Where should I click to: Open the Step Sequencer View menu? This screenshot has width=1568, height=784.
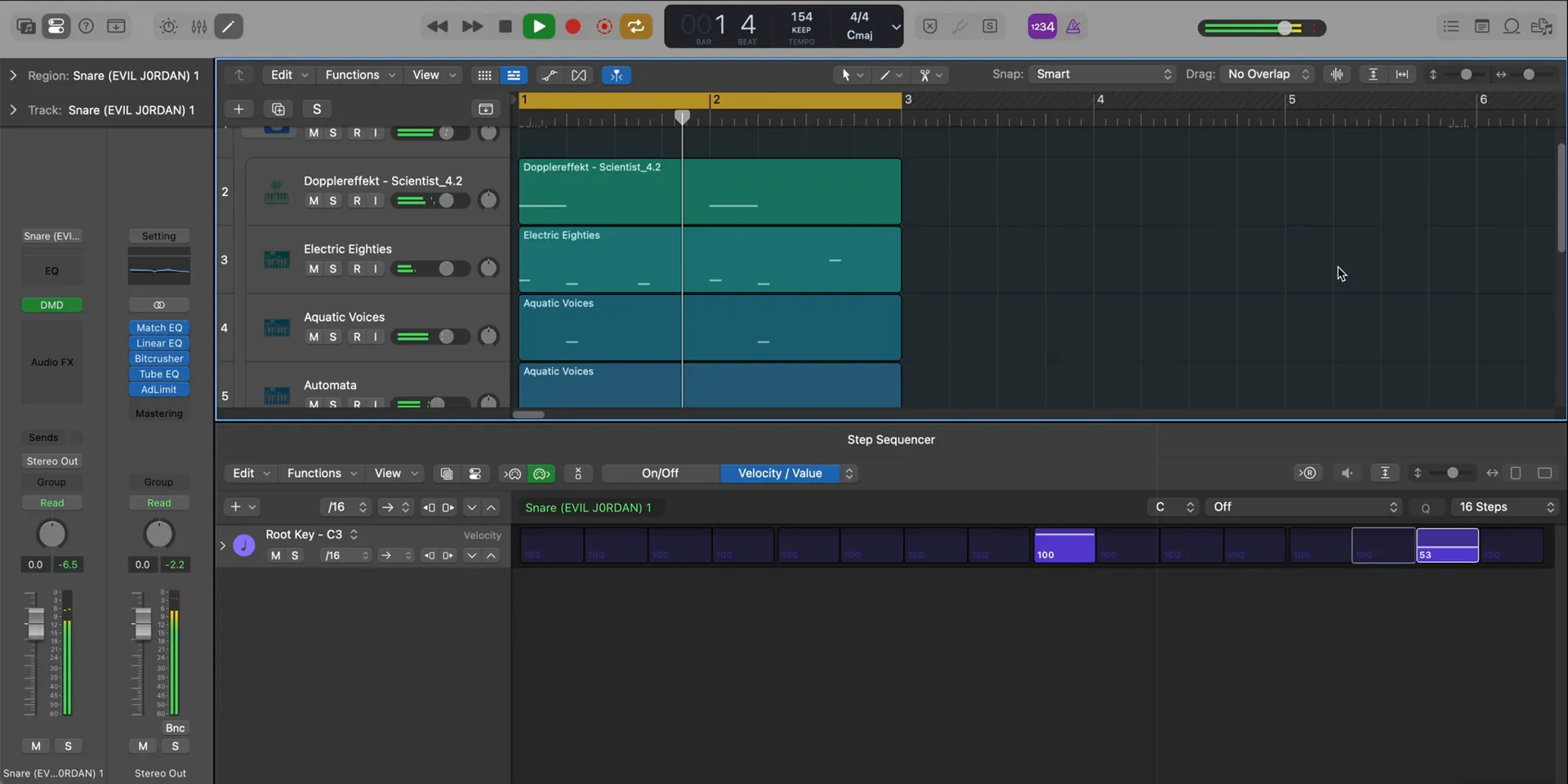pyautogui.click(x=396, y=473)
